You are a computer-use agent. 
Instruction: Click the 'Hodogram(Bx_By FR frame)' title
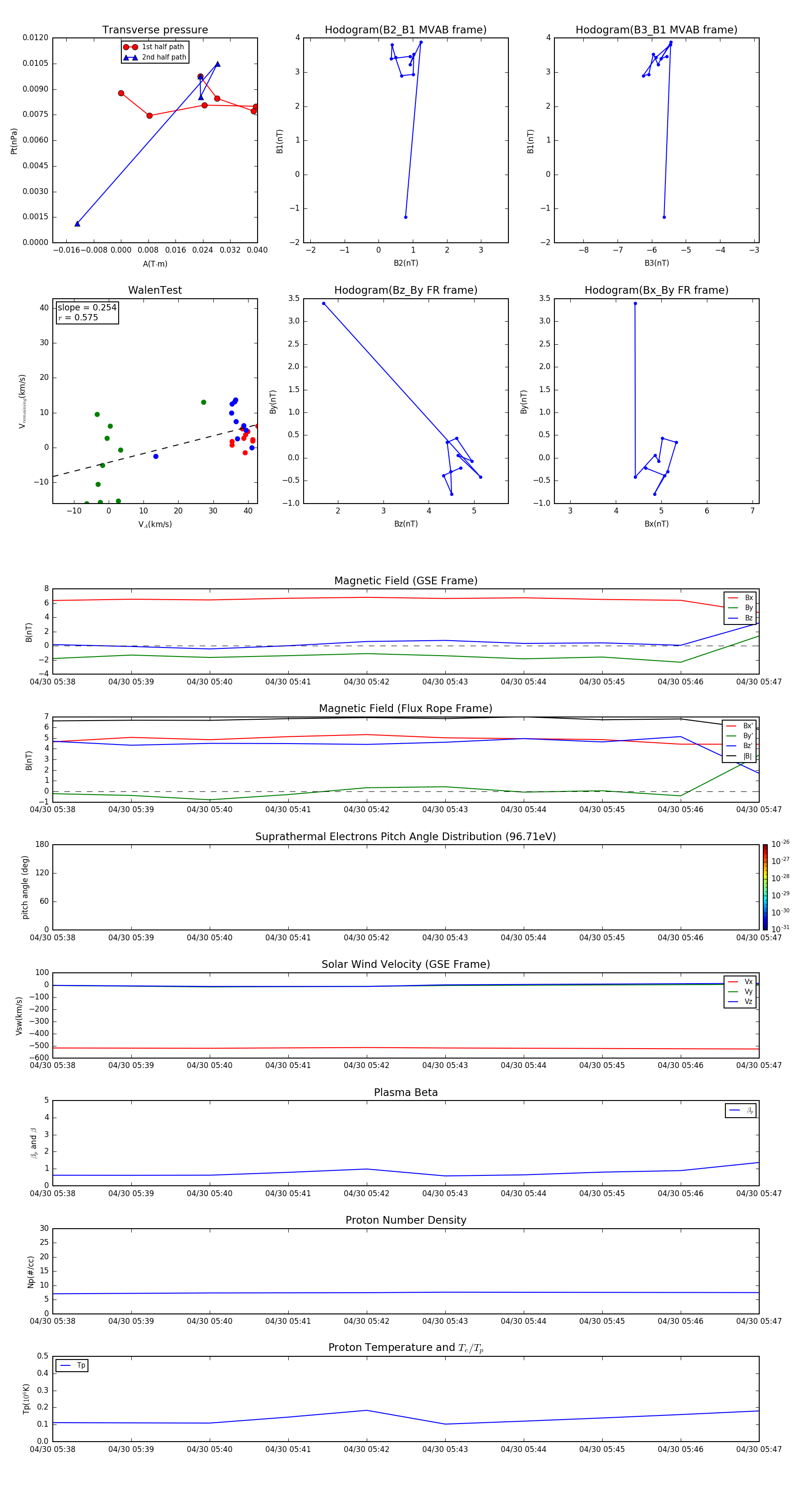coord(656,290)
